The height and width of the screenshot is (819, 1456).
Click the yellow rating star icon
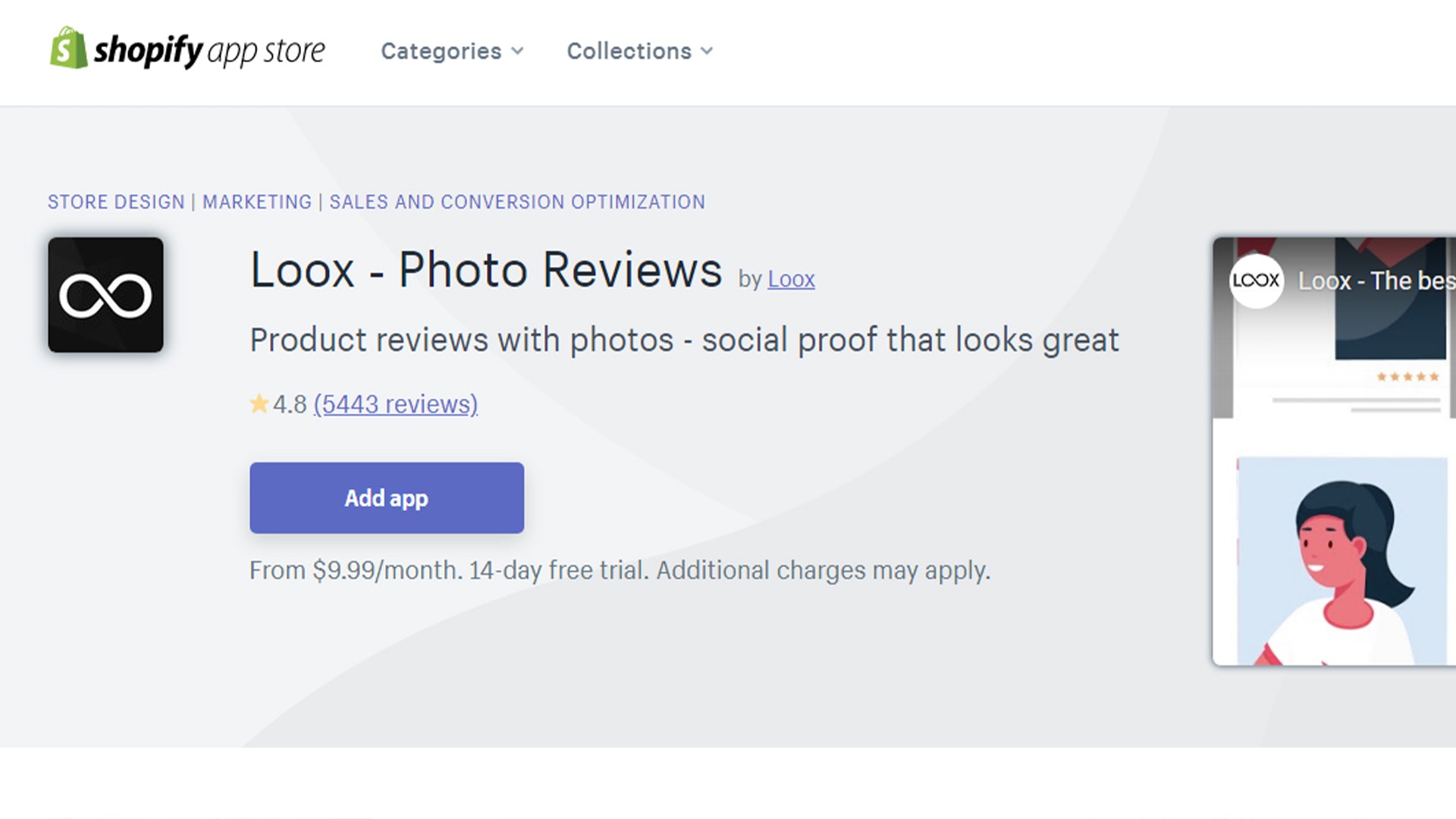click(259, 403)
